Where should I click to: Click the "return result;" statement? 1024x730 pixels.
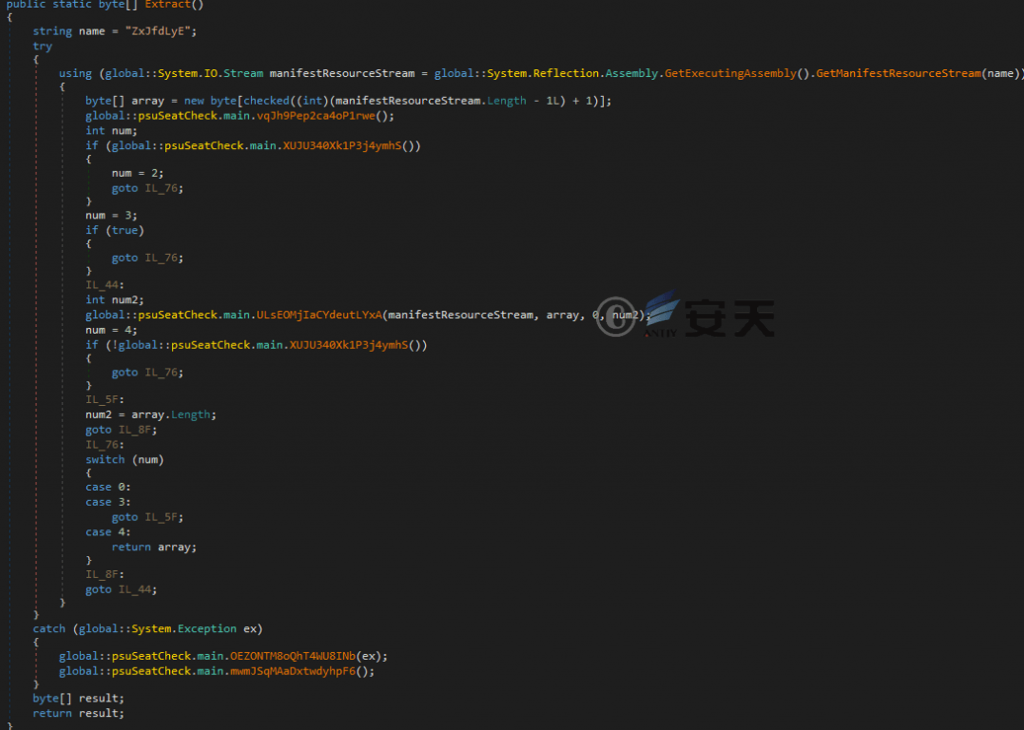pos(78,713)
